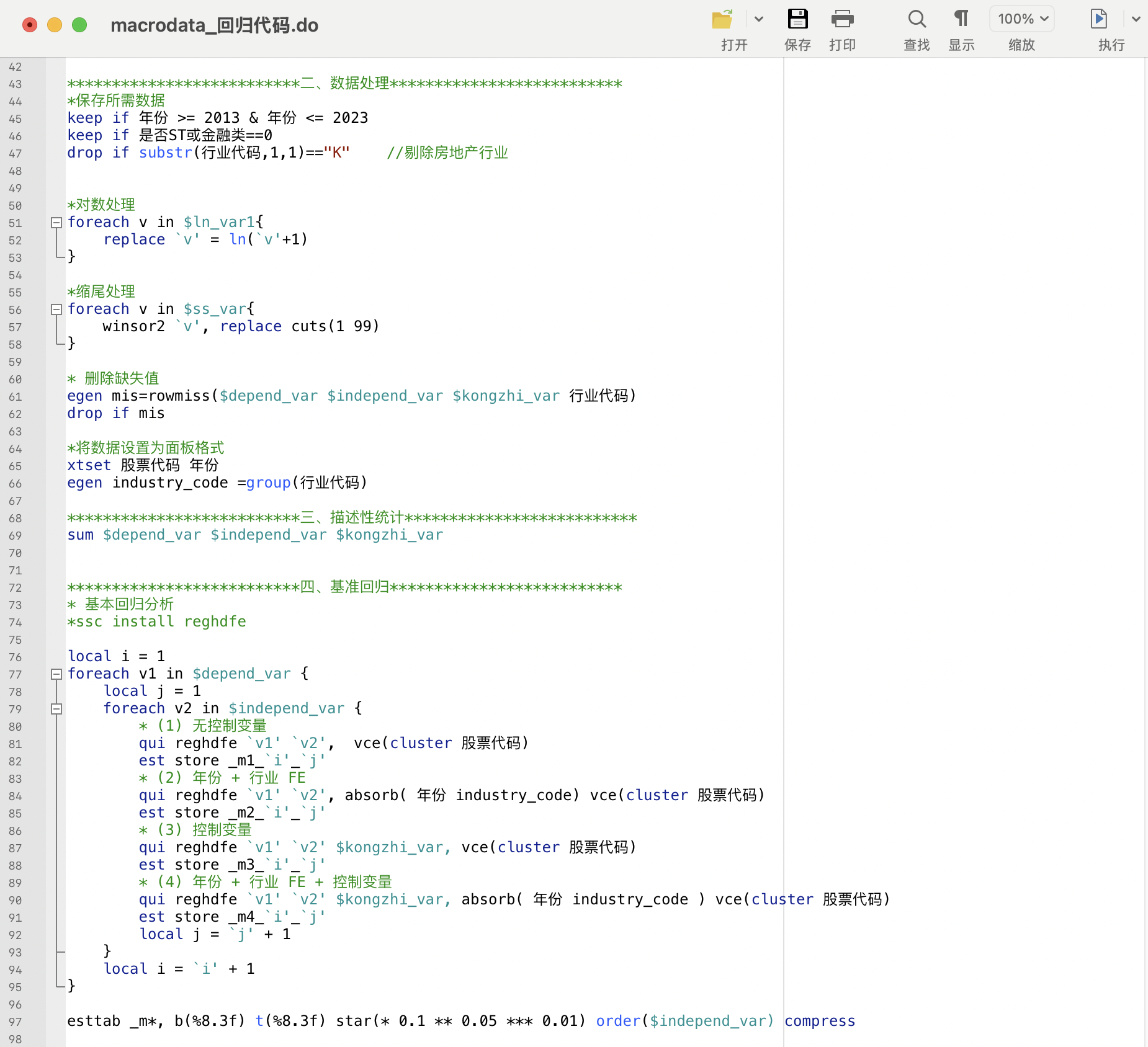The image size is (1148, 1047).
Task: Click the macrodata_回归代码.do title
Action: (x=213, y=25)
